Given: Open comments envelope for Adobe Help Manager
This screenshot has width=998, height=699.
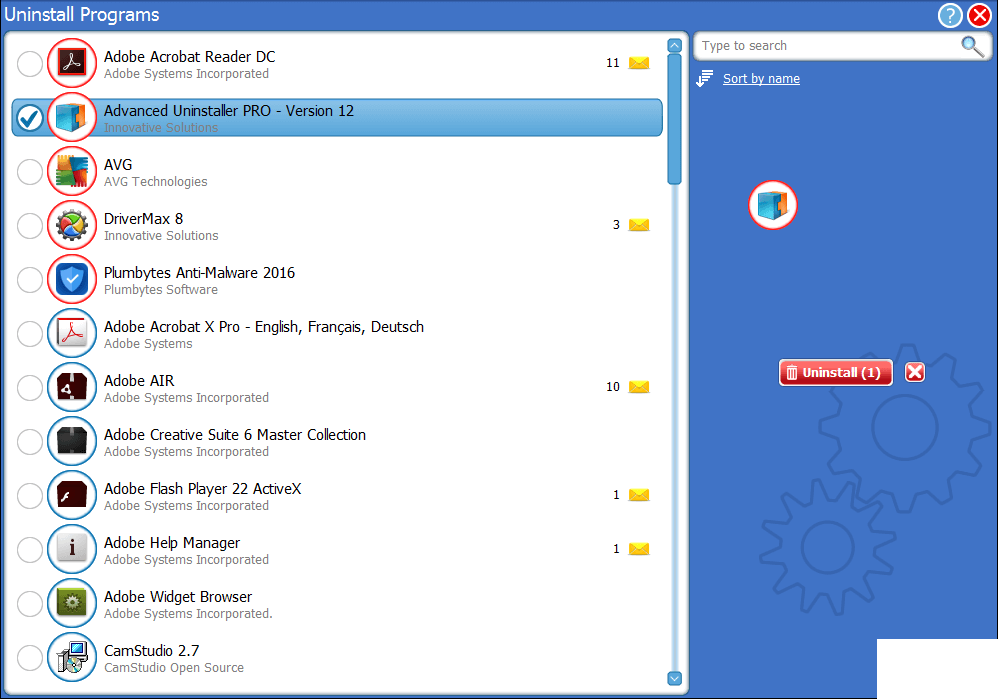Looking at the screenshot, I should 639,549.
